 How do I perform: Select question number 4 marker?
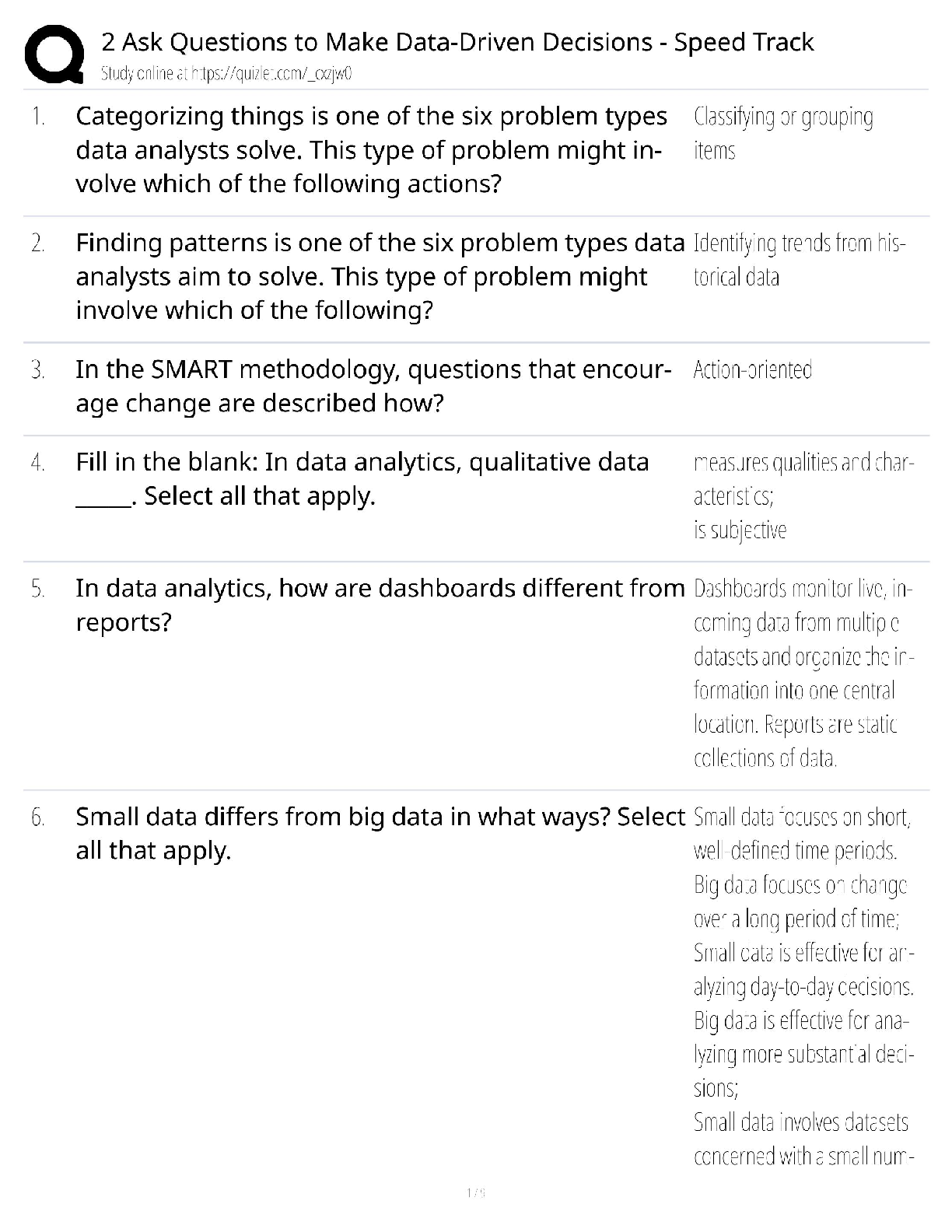pos(38,463)
